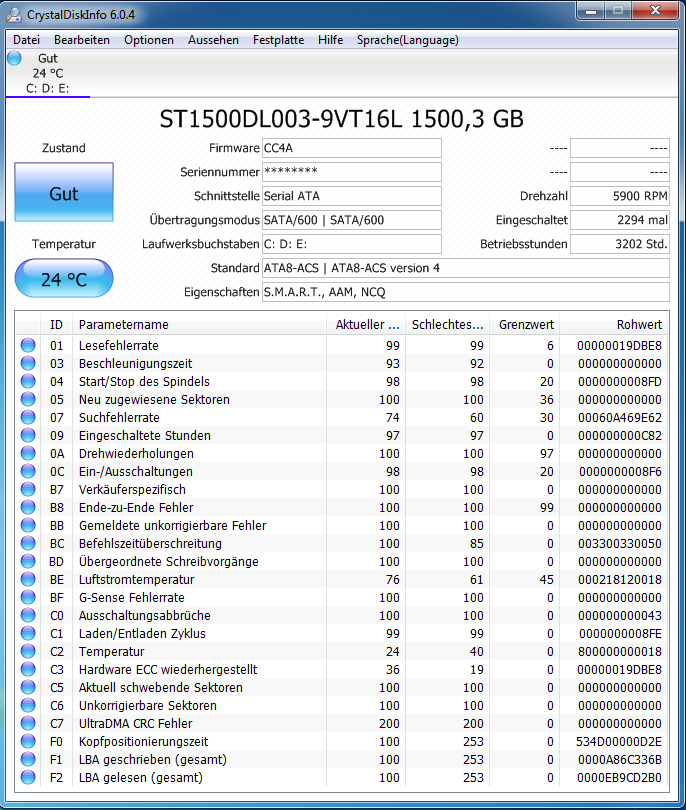Click the Eingeschaltet value 2294 mal
686x810 pixels.
[x=620, y=220]
